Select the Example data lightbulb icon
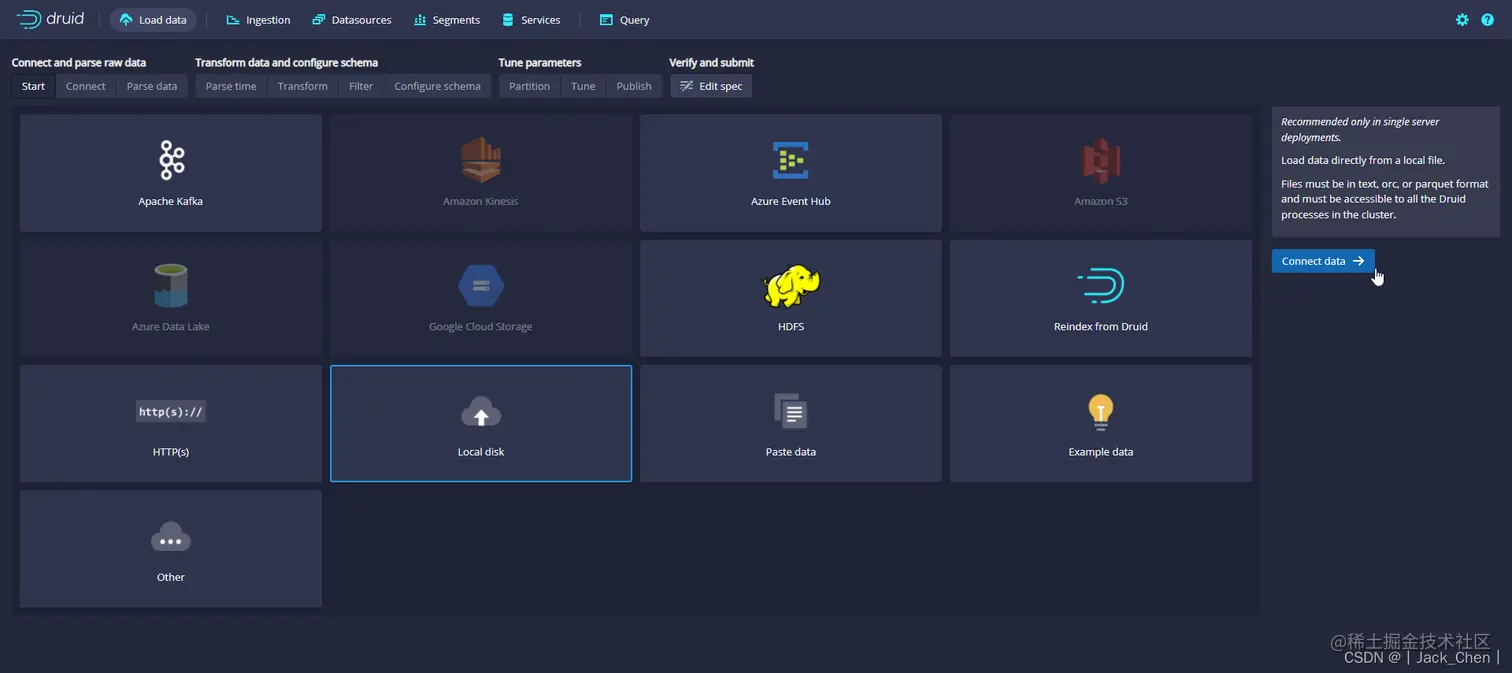The width and height of the screenshot is (1512, 673). pos(1101,411)
